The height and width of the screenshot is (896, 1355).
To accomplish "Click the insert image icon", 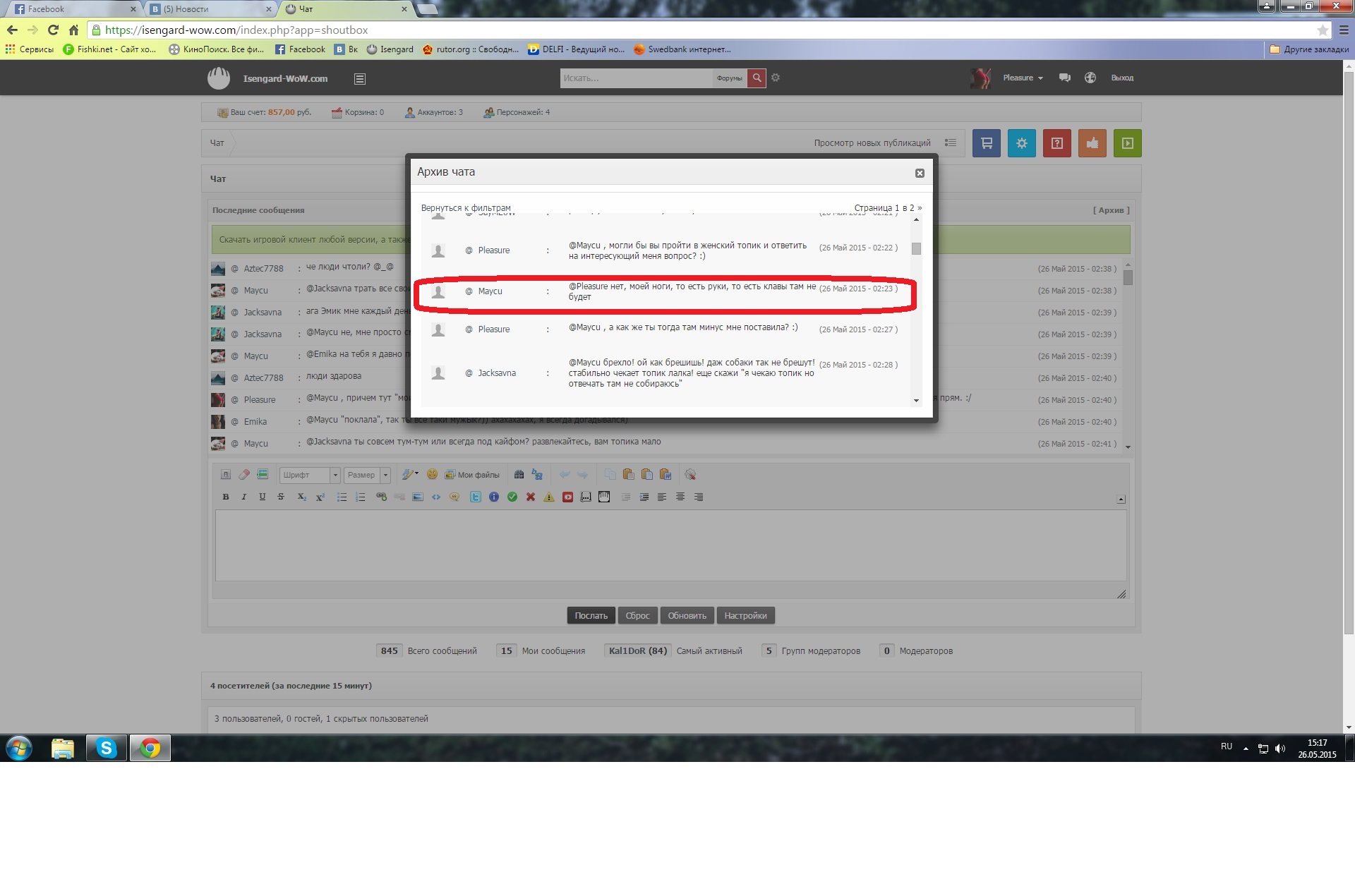I will pyautogui.click(x=418, y=497).
